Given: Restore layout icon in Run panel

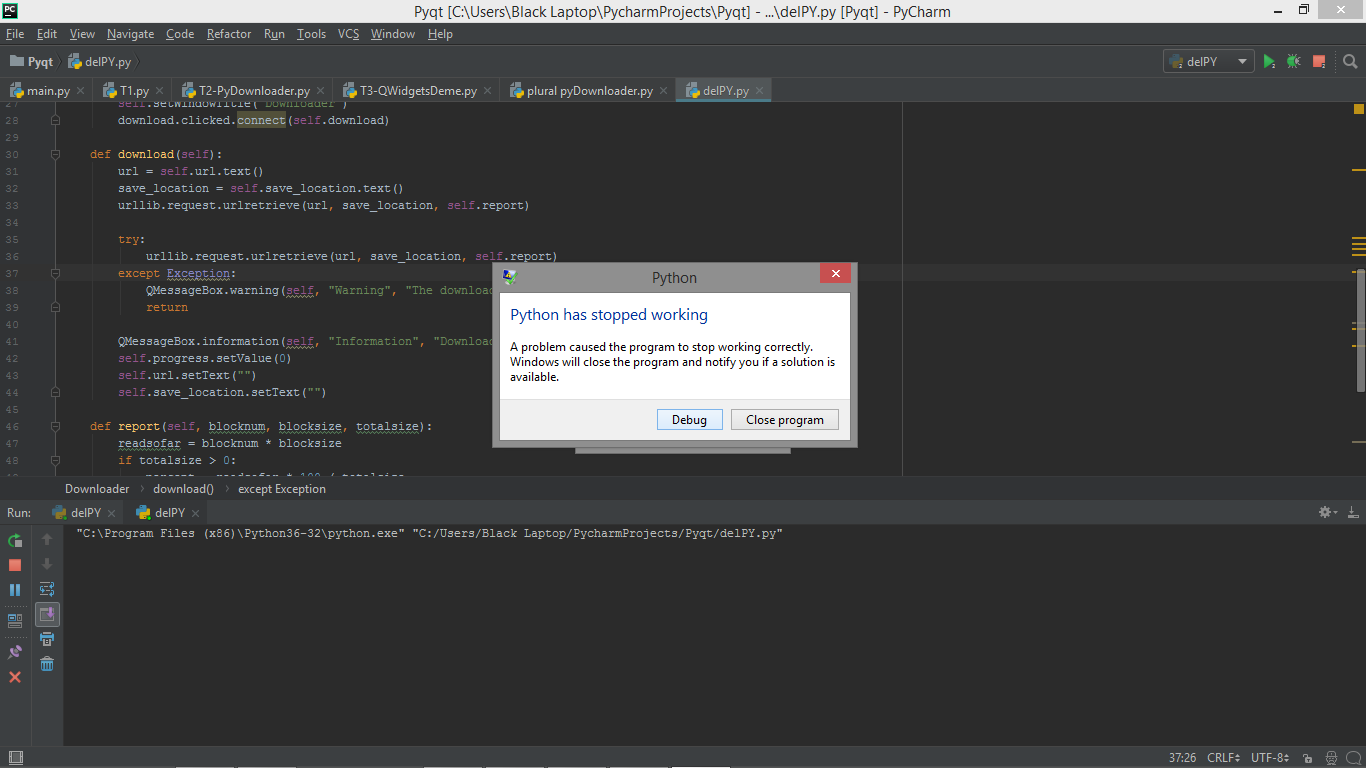Looking at the screenshot, I should (15, 620).
